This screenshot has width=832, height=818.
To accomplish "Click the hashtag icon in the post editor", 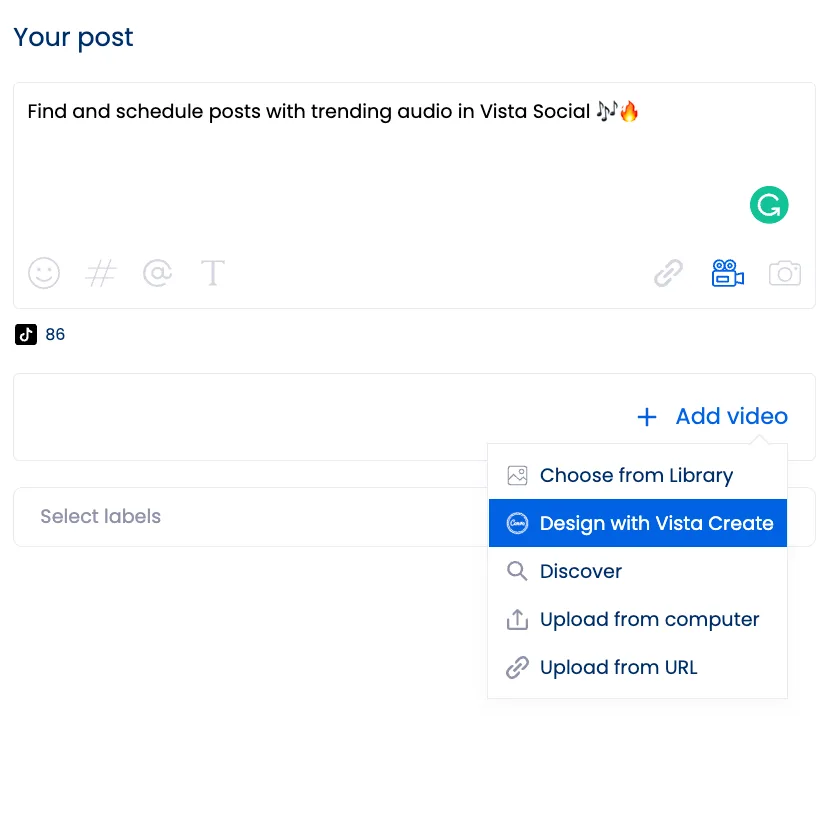I will (x=101, y=273).
